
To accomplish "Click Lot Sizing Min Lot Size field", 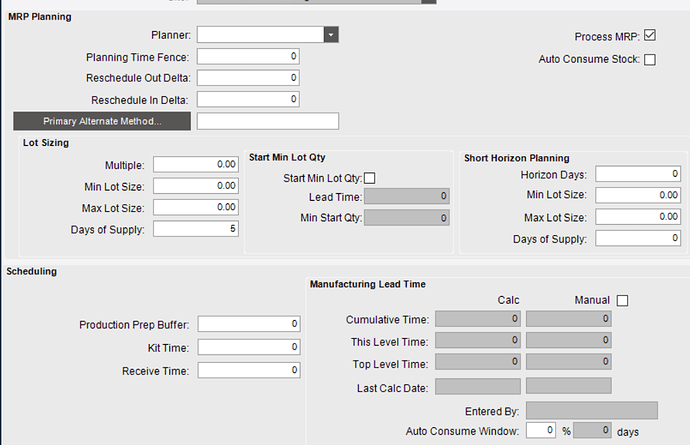I will (196, 186).
